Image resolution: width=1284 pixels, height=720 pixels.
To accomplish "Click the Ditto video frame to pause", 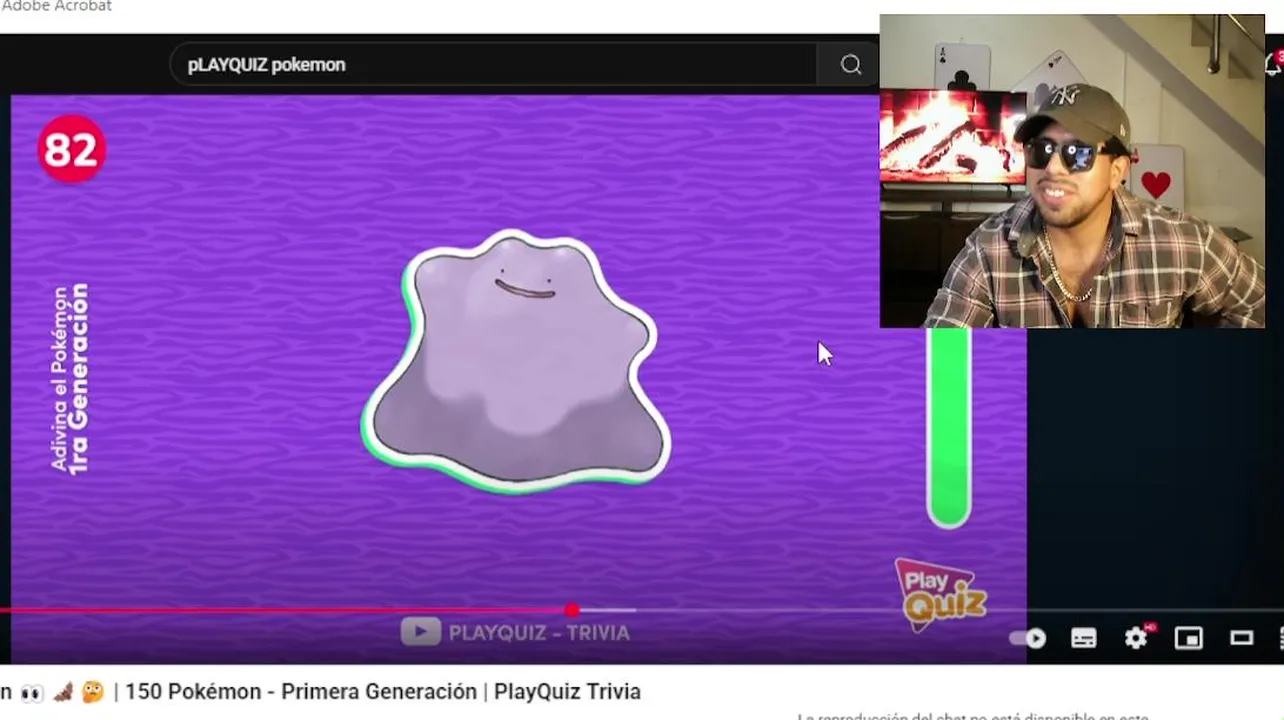I will 515,362.
